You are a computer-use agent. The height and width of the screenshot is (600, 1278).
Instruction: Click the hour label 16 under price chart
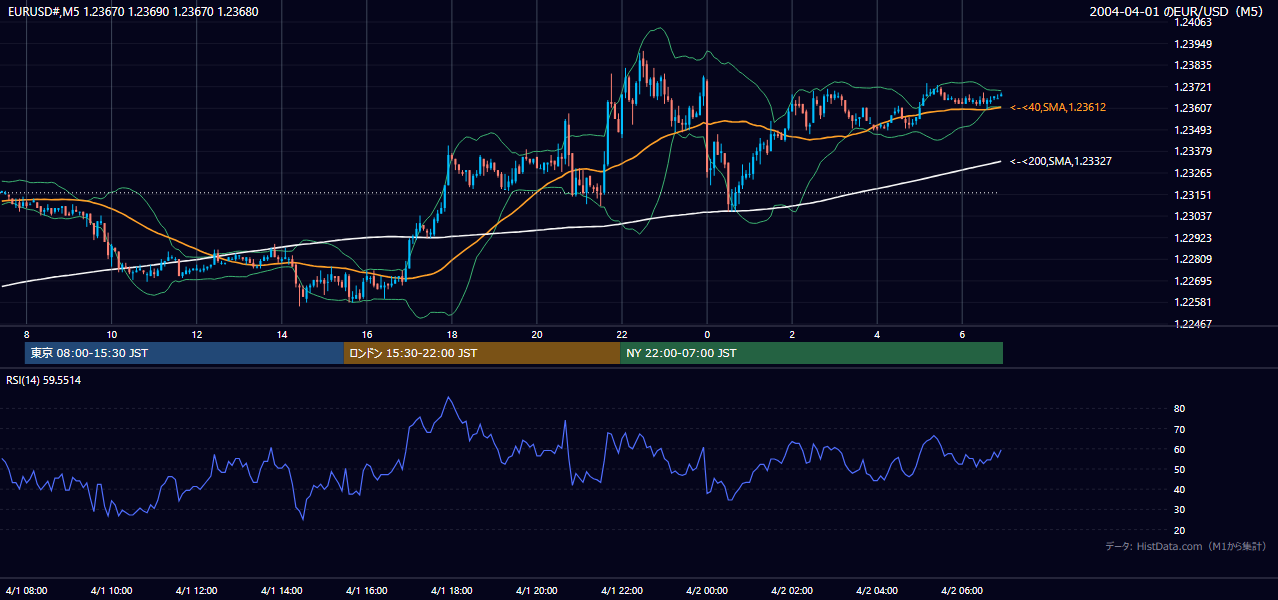[367, 334]
